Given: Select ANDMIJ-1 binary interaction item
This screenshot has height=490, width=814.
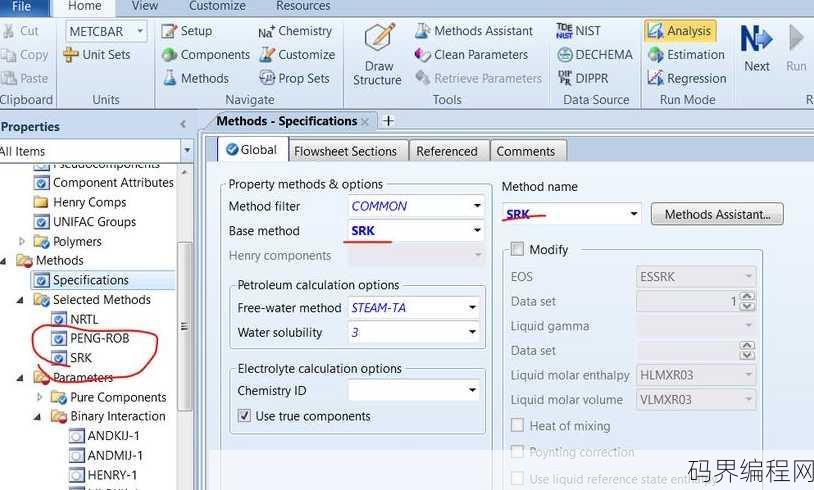Looking at the screenshot, I should (105, 456).
